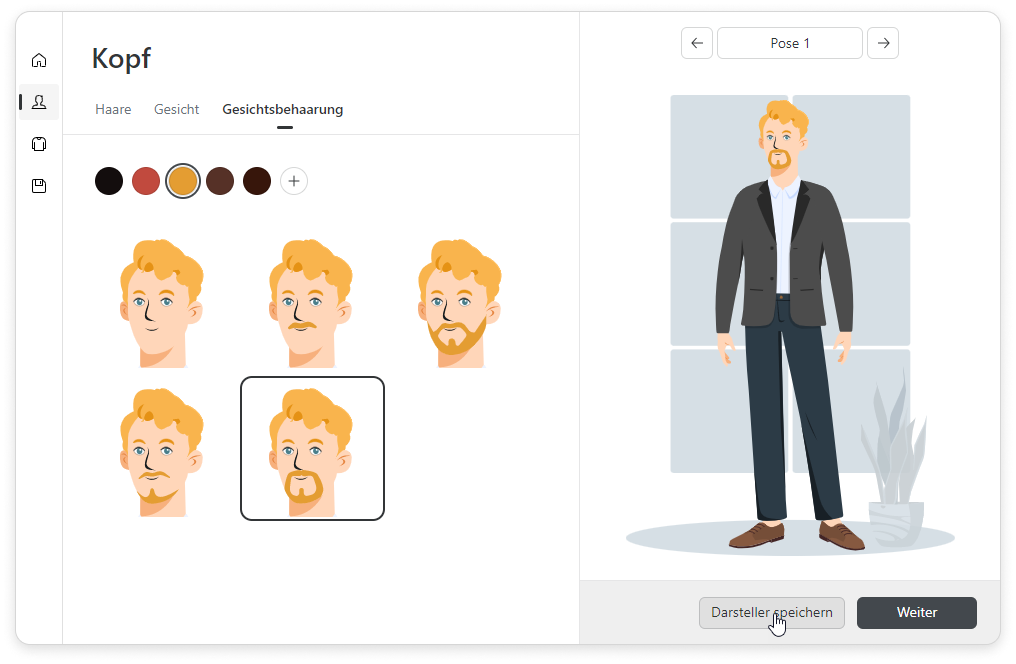Choose the orange color swatch
Viewport: 1016px width, 664px height.
pos(183,181)
